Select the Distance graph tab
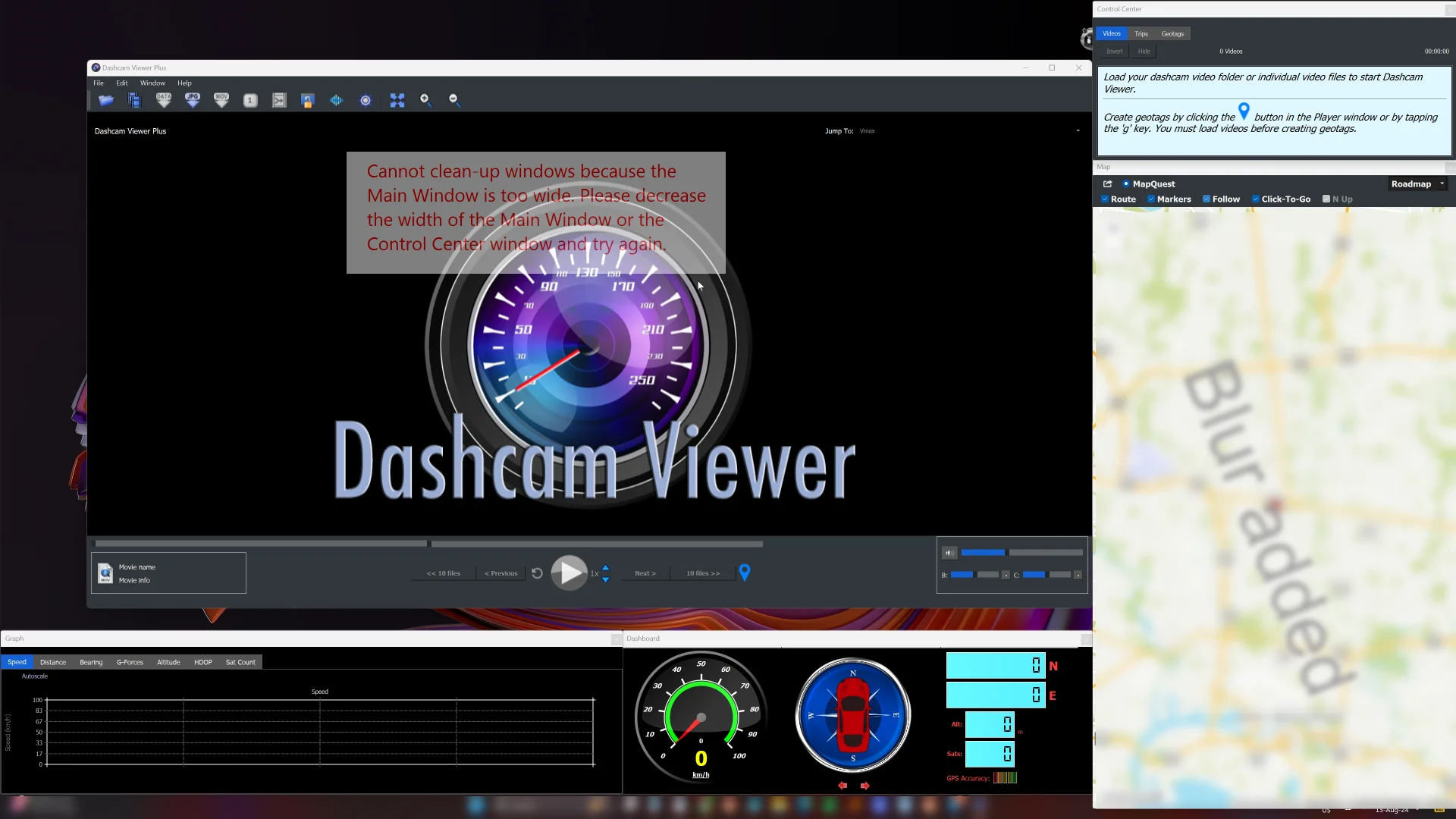 [53, 662]
